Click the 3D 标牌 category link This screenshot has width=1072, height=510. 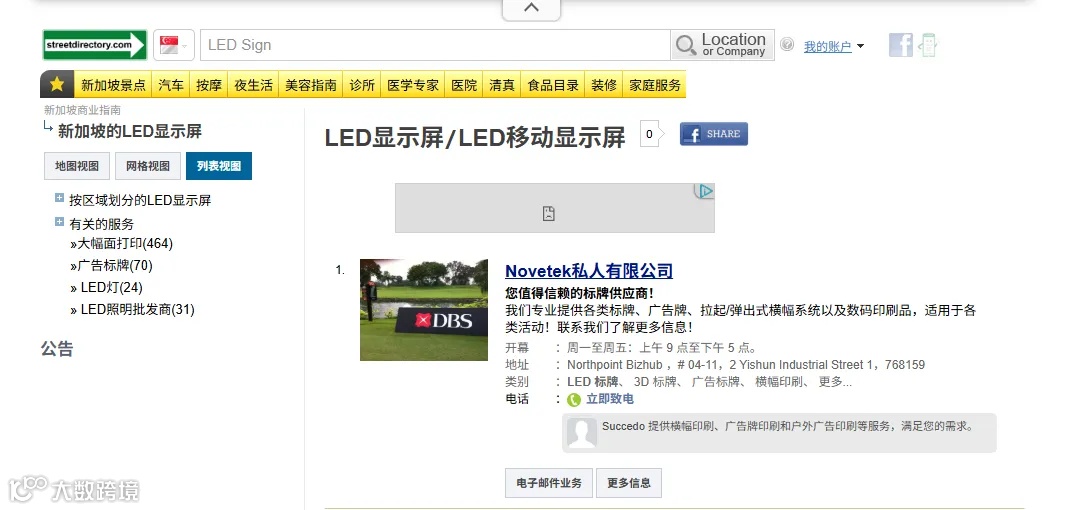tap(655, 382)
